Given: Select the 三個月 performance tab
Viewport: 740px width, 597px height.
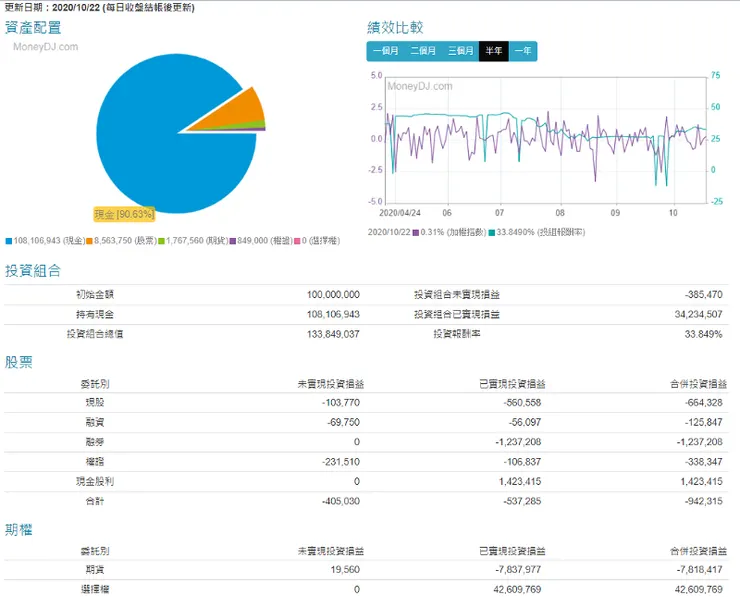Looking at the screenshot, I should point(460,51).
